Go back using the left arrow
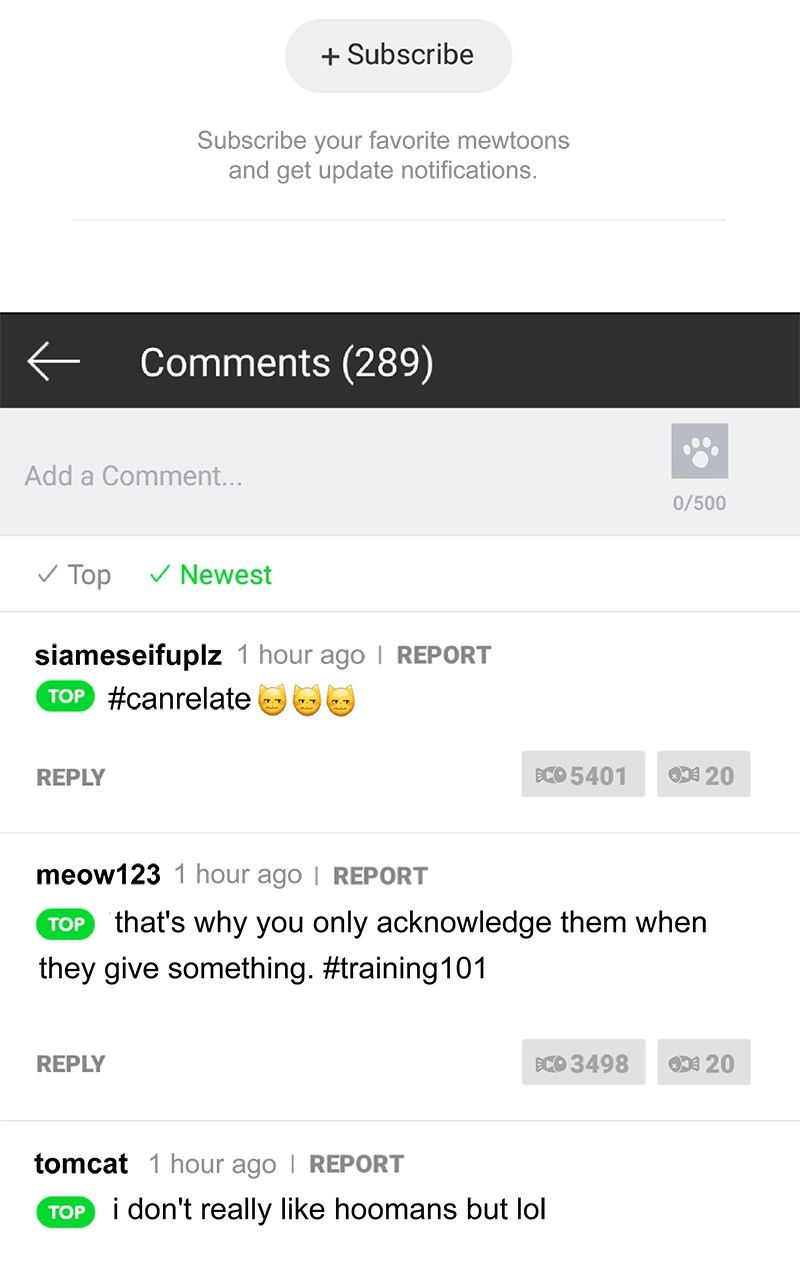The image size is (800, 1280). [53, 361]
